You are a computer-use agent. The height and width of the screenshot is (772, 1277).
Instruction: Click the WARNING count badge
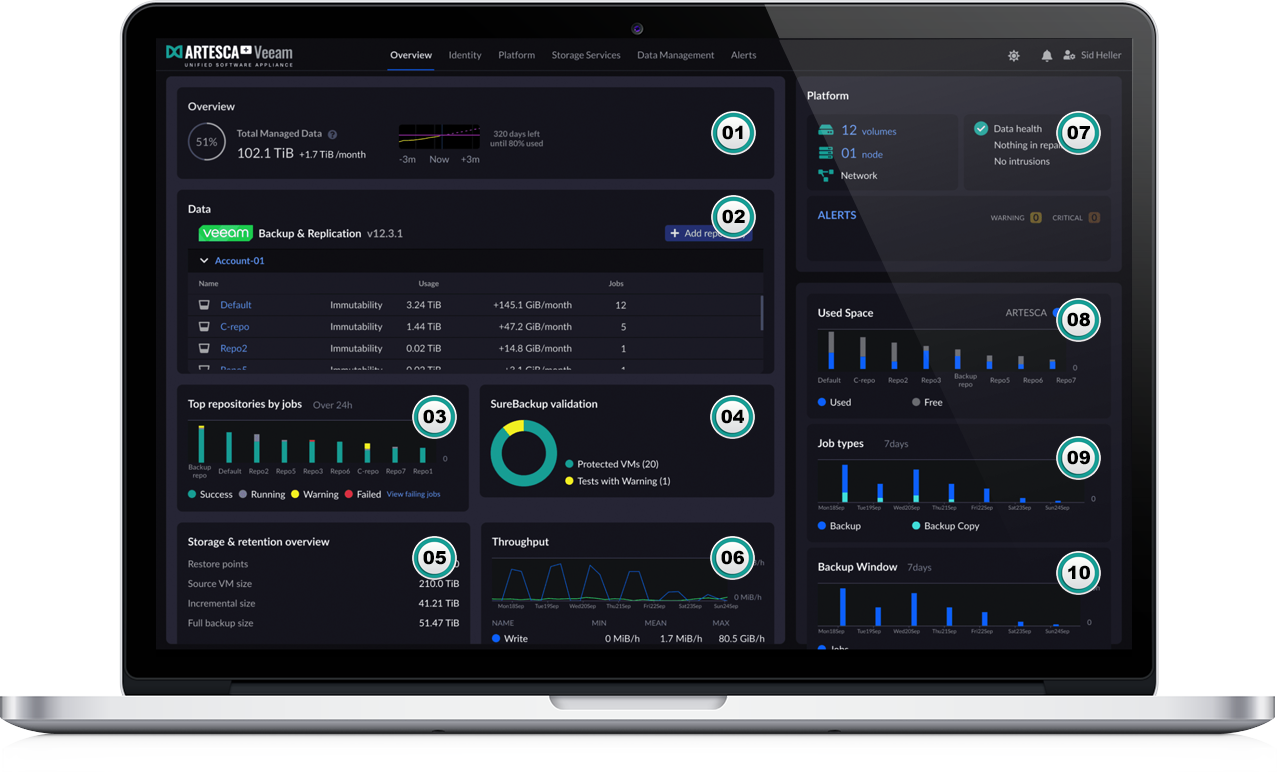pyautogui.click(x=1036, y=218)
